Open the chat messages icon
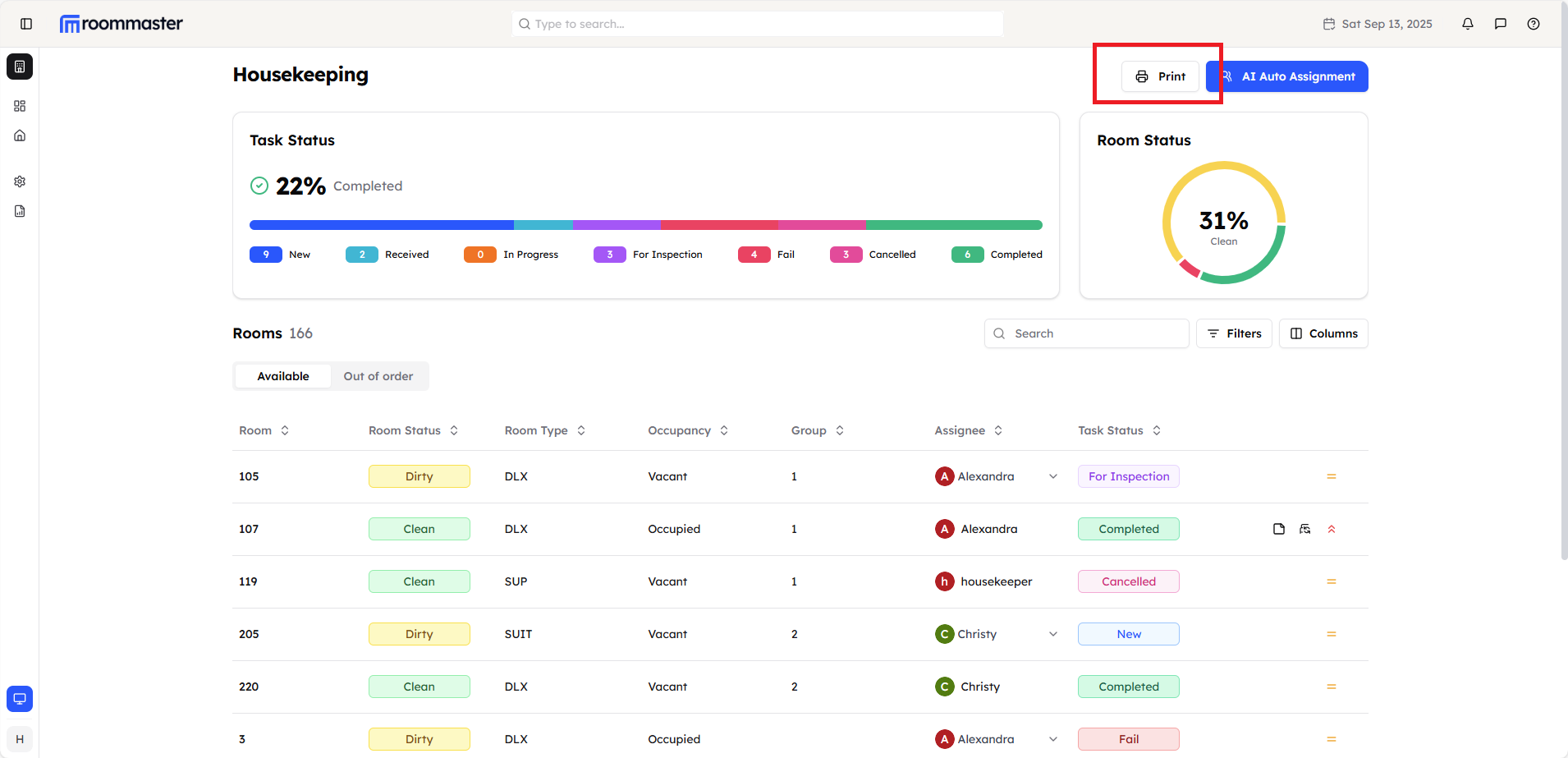1568x758 pixels. pyautogui.click(x=1501, y=24)
